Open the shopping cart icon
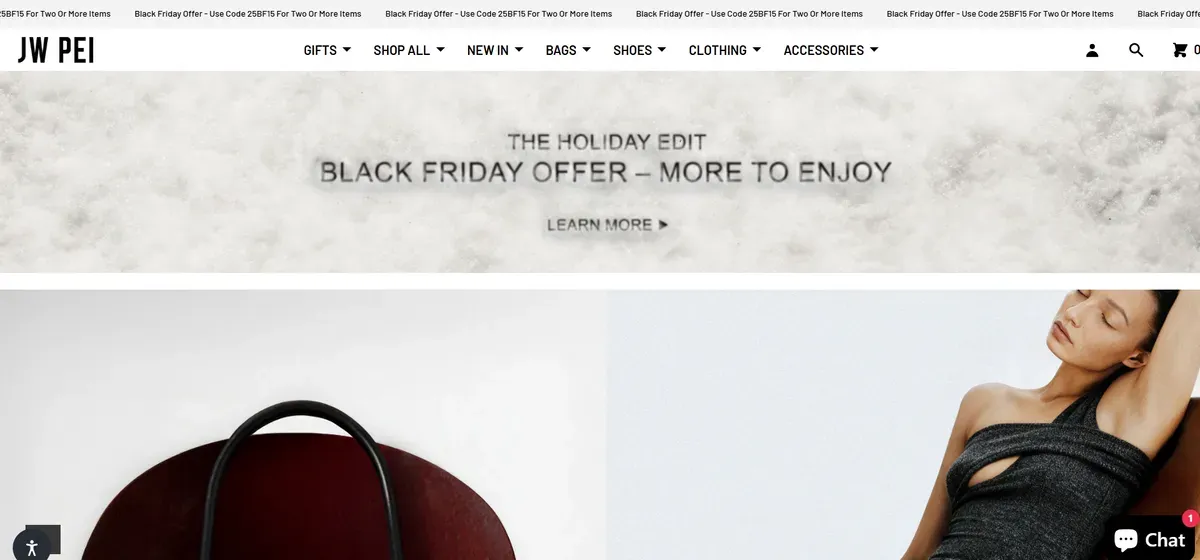The width and height of the screenshot is (1200, 560). coord(1180,50)
